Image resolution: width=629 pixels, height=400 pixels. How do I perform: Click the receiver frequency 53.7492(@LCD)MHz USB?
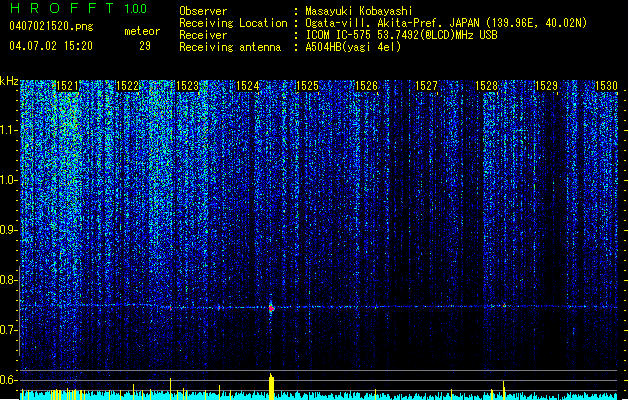[x=437, y=35]
